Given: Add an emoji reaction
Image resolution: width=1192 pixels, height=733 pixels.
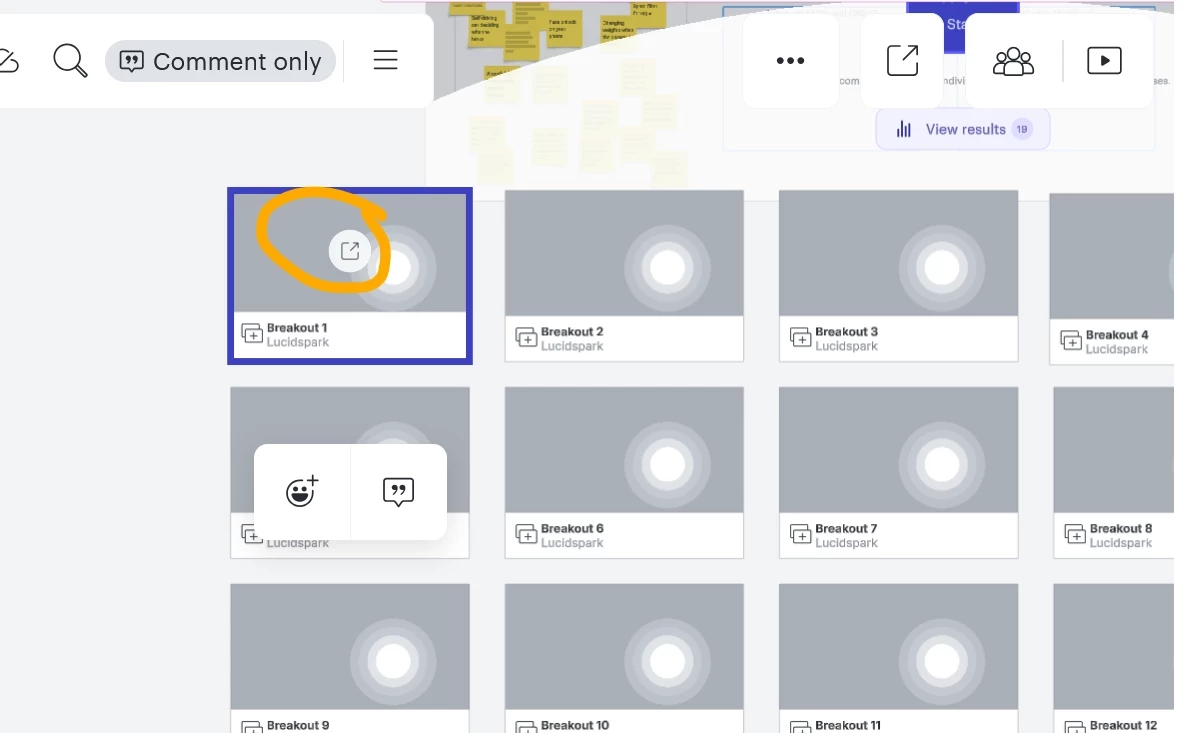Looking at the screenshot, I should click(x=302, y=491).
